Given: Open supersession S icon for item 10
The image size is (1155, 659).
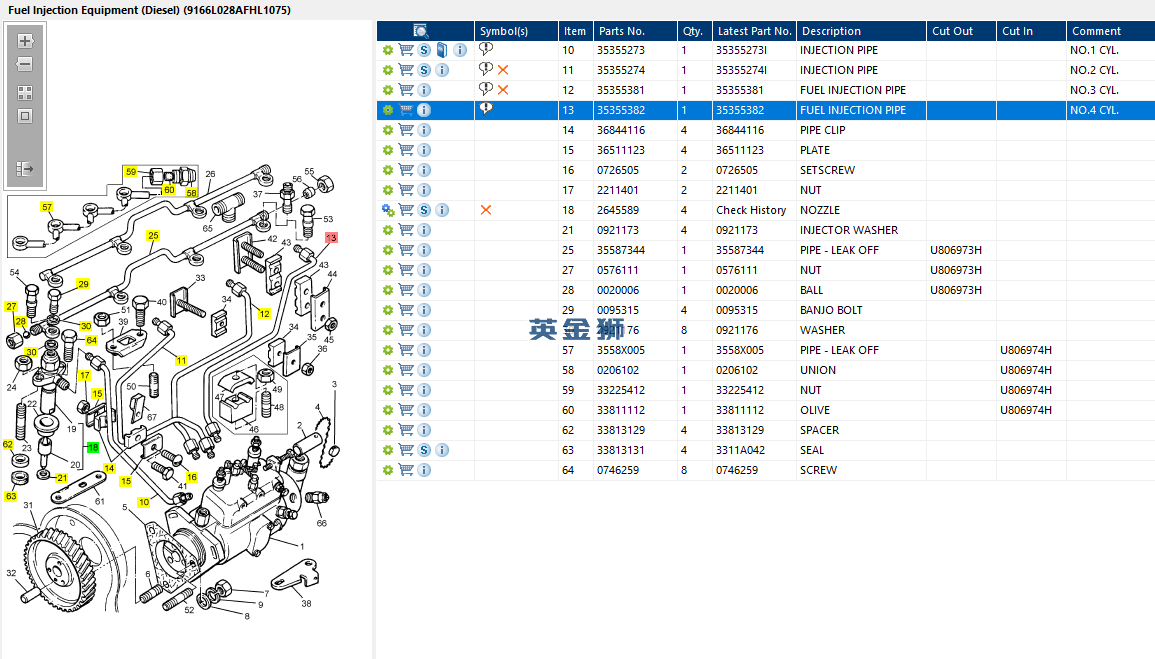Looking at the screenshot, I should pos(424,50).
